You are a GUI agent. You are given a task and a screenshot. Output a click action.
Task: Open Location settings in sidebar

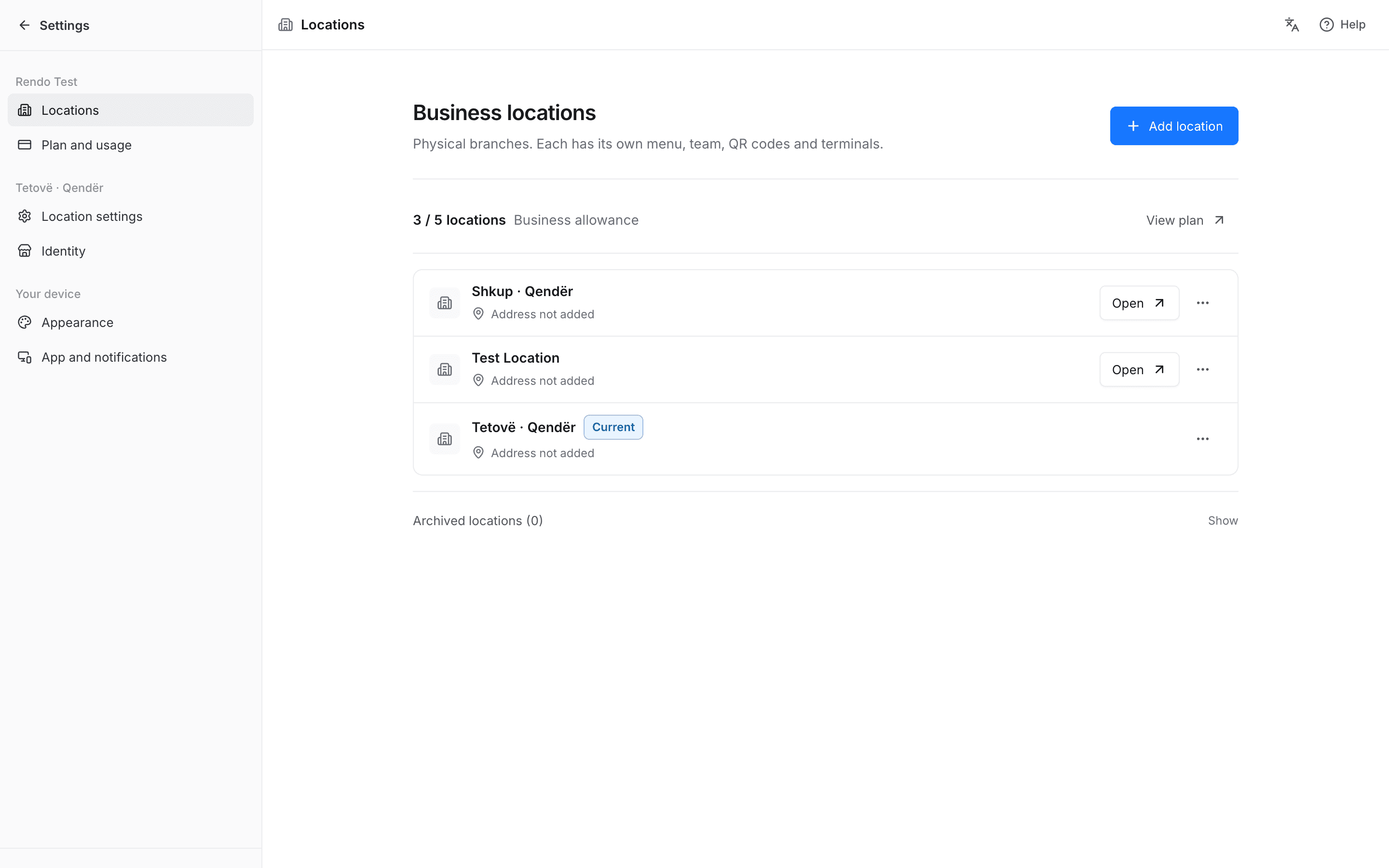(x=130, y=217)
